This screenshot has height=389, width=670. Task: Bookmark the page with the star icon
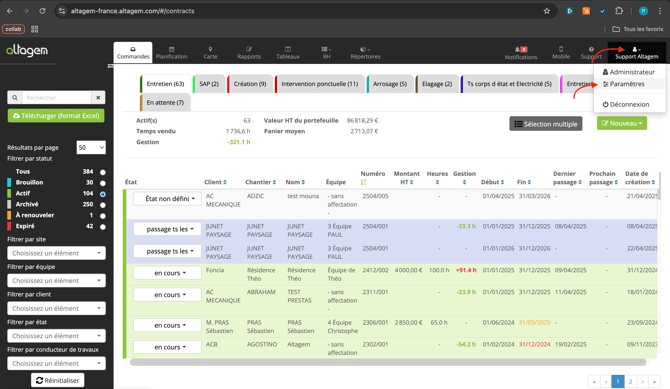(x=547, y=11)
